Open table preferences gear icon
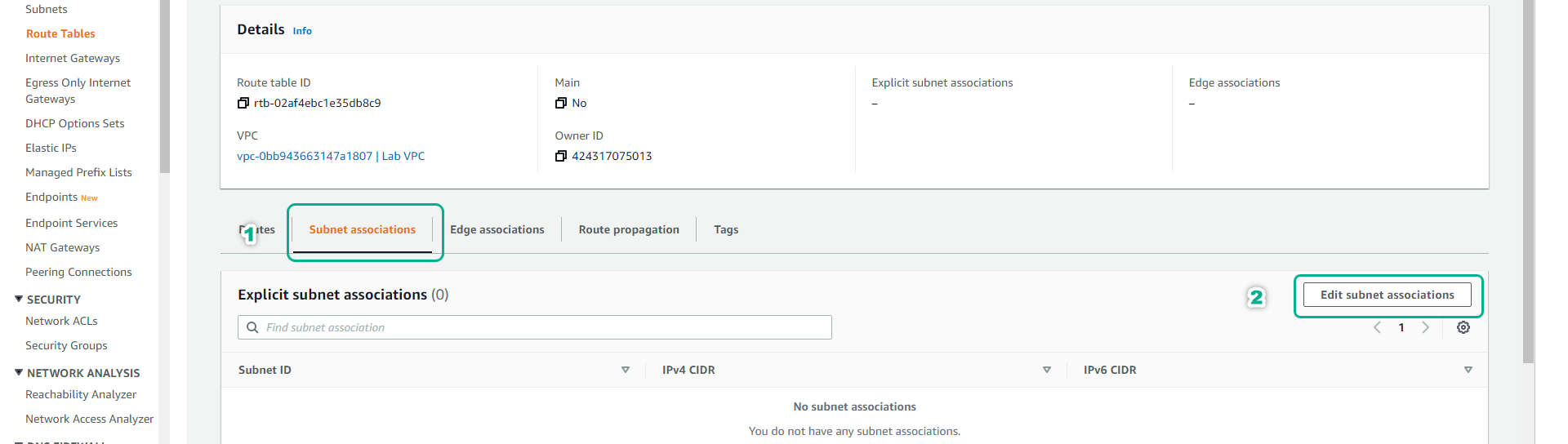 (1463, 327)
